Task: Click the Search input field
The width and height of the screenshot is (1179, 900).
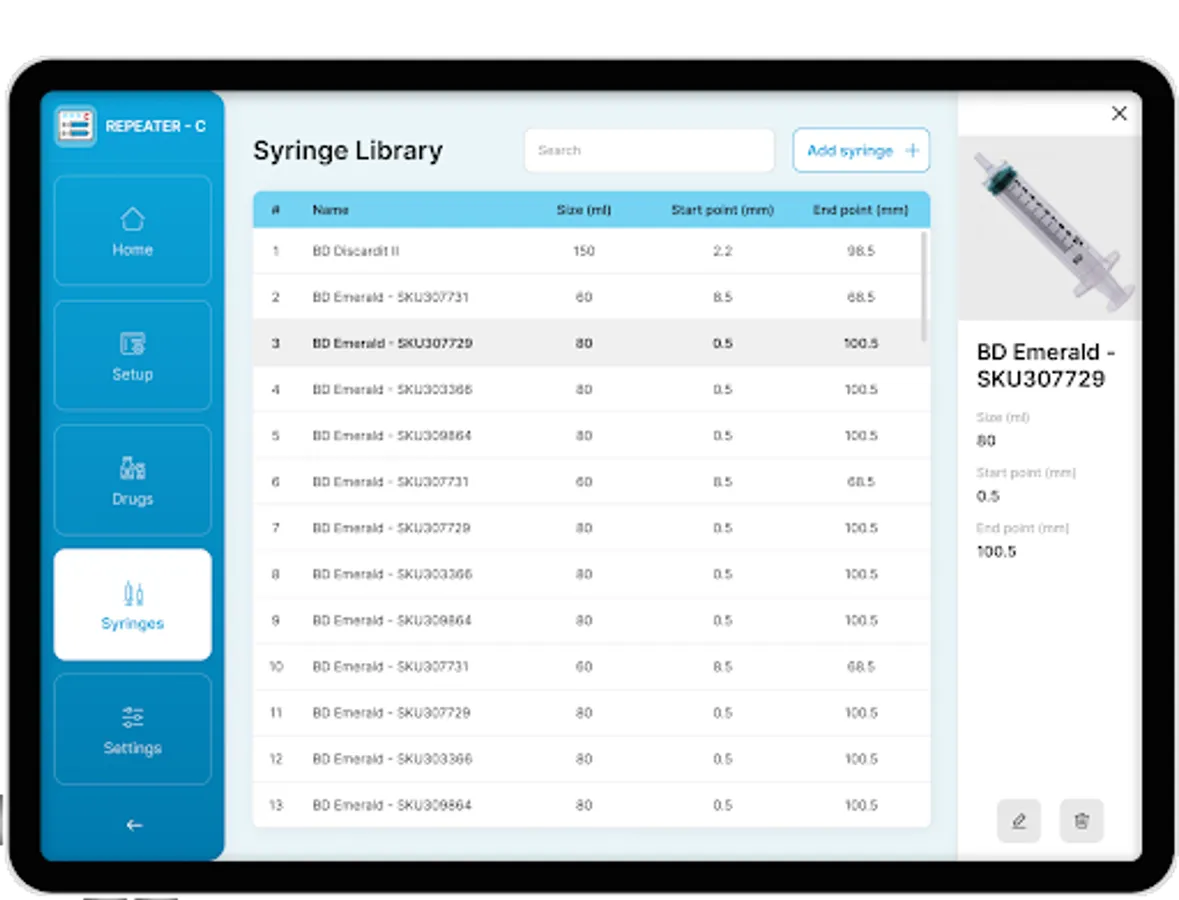Action: tap(649, 150)
